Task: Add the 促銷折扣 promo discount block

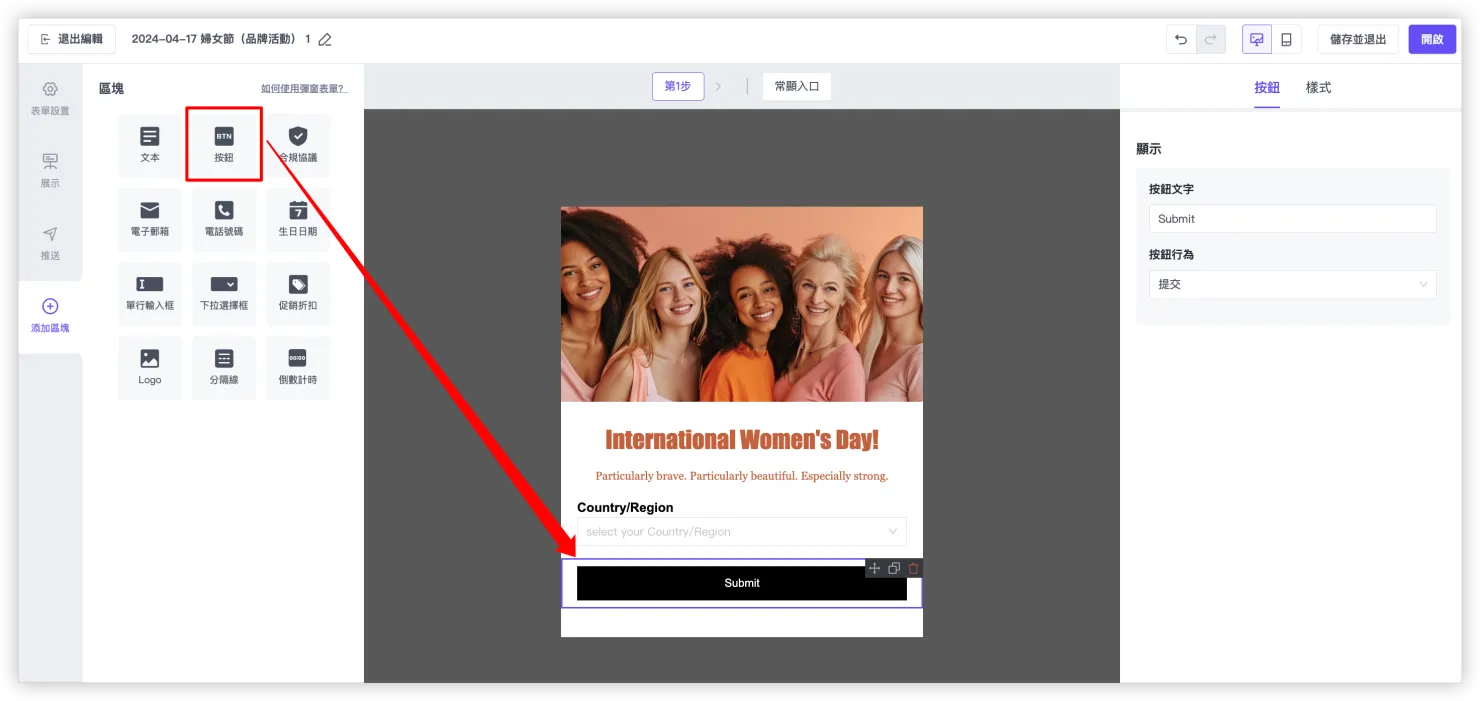Action: coord(298,293)
